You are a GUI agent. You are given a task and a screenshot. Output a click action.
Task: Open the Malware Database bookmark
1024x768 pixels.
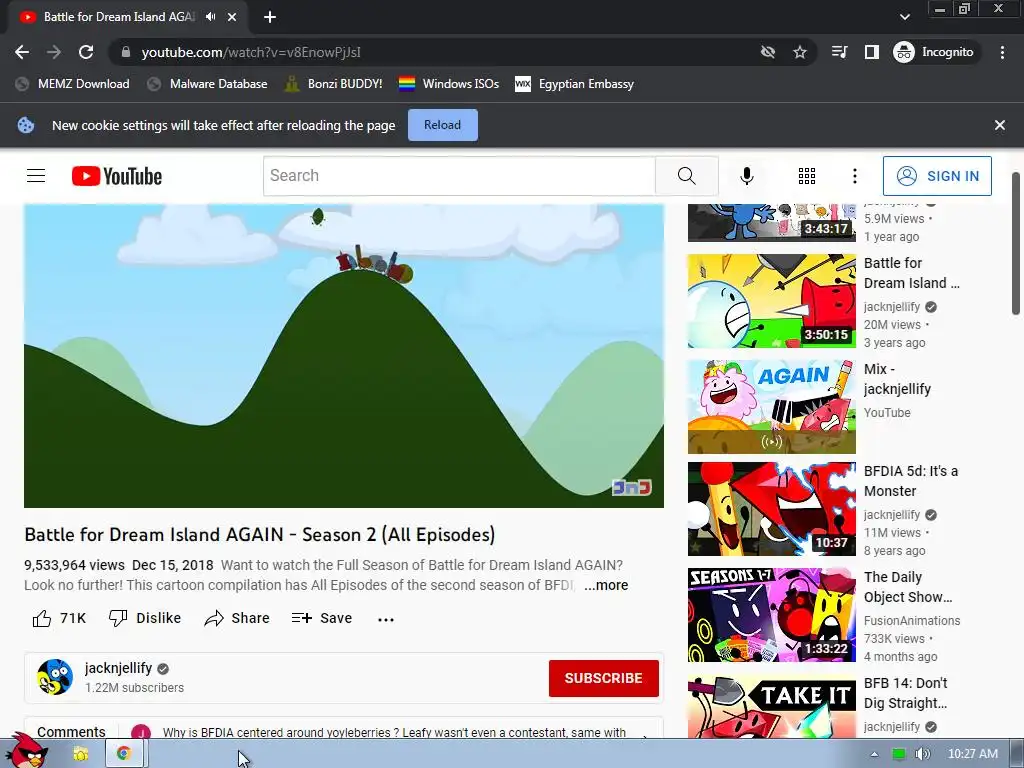[x=208, y=84]
